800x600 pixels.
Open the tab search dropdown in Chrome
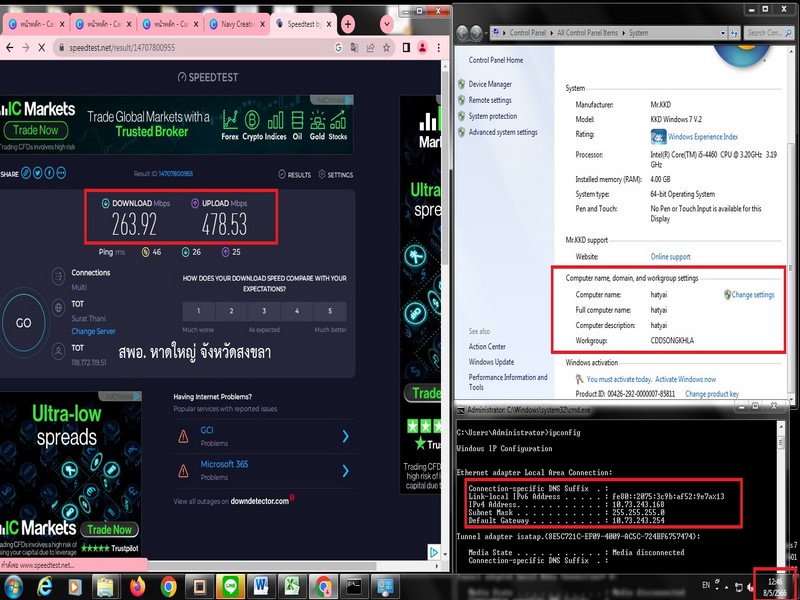pos(387,23)
